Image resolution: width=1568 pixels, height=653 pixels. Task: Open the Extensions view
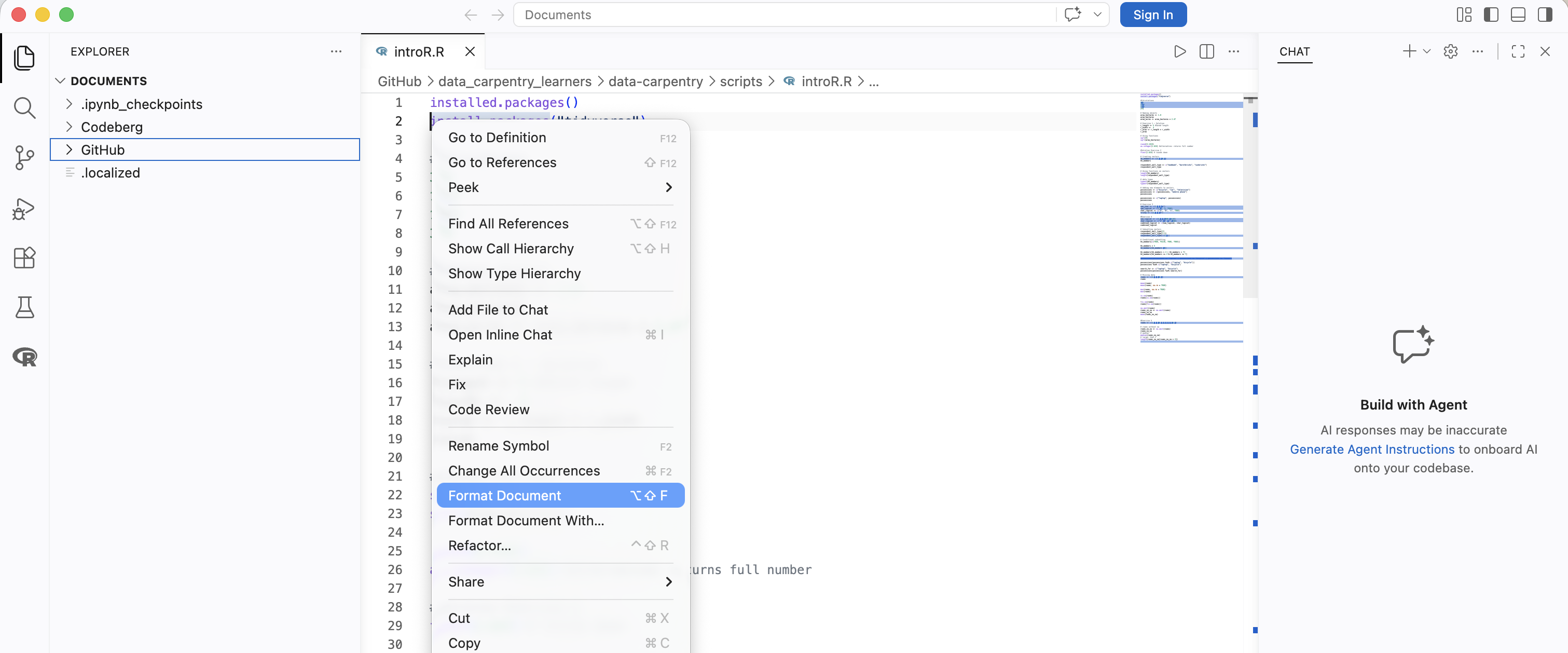click(24, 257)
